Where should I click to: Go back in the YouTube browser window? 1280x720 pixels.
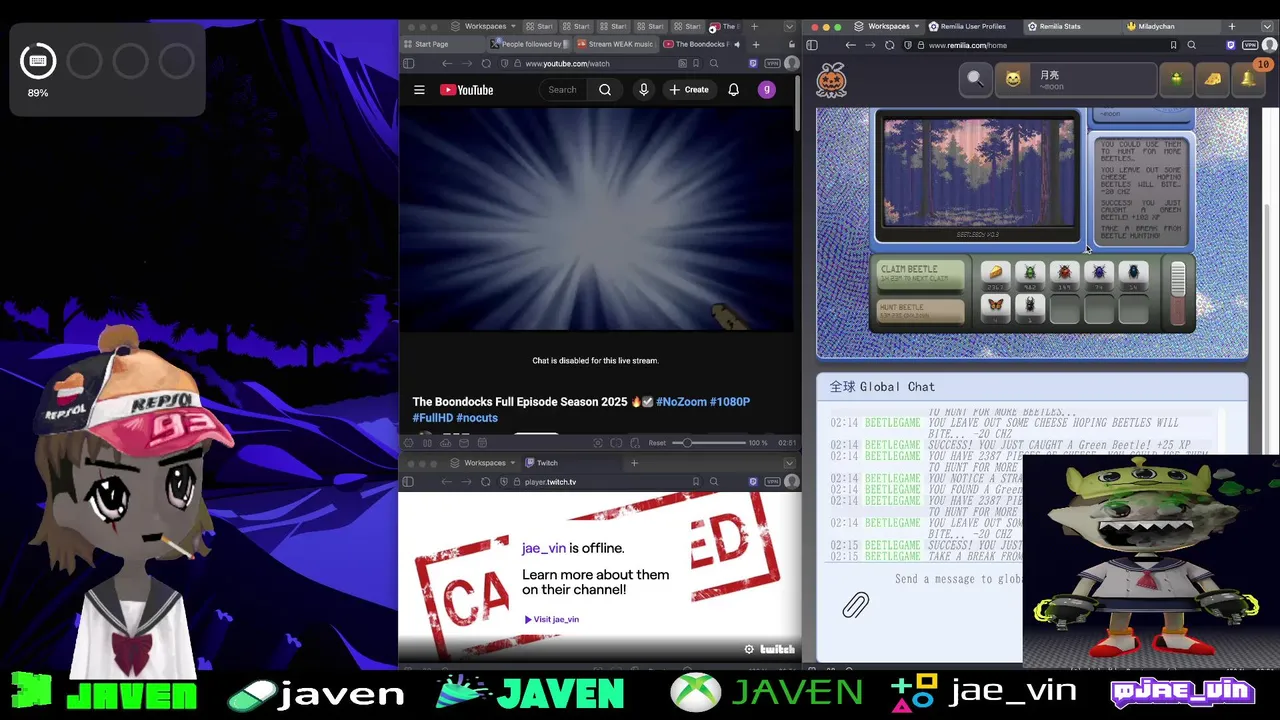[x=447, y=63]
